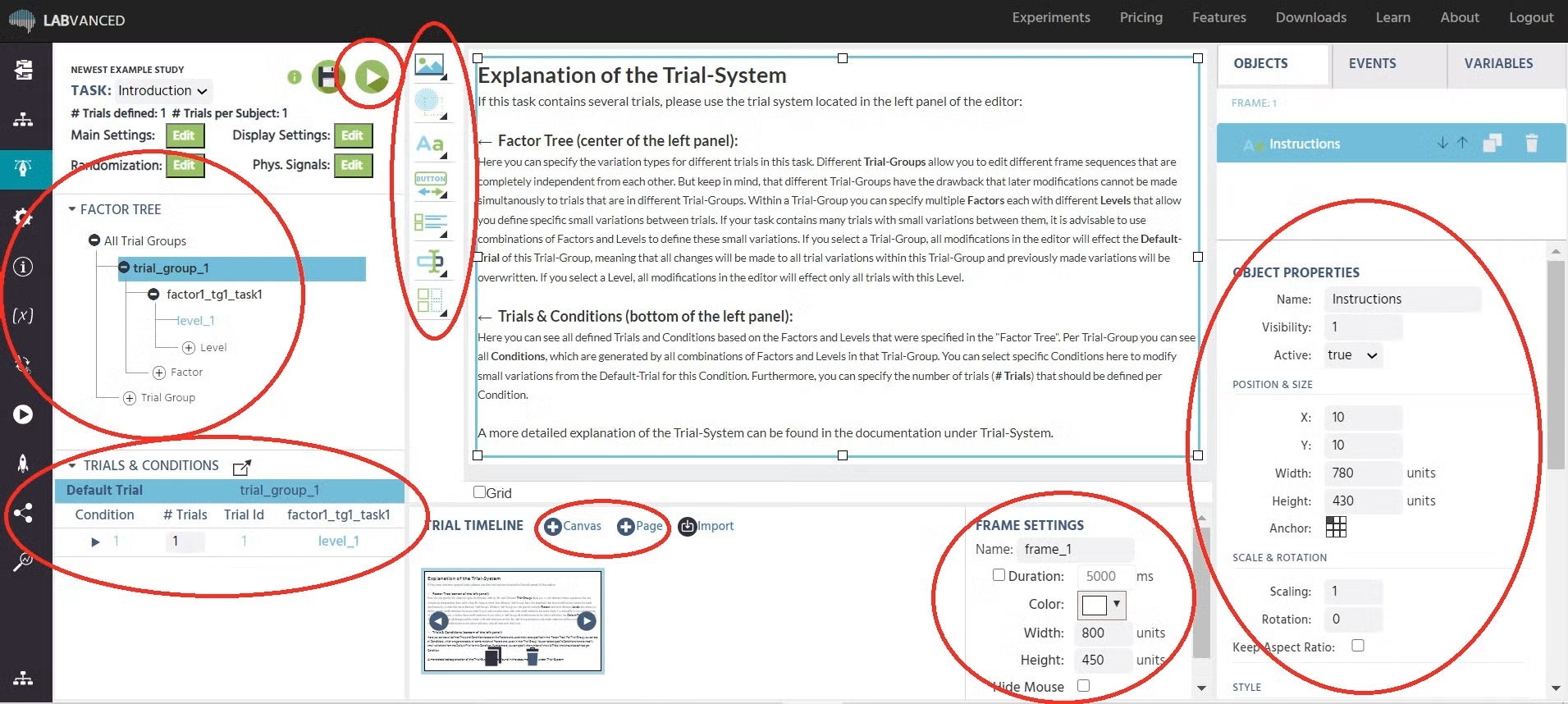Open the gear settings sidebar icon
This screenshot has width=1568, height=704.
(23, 217)
